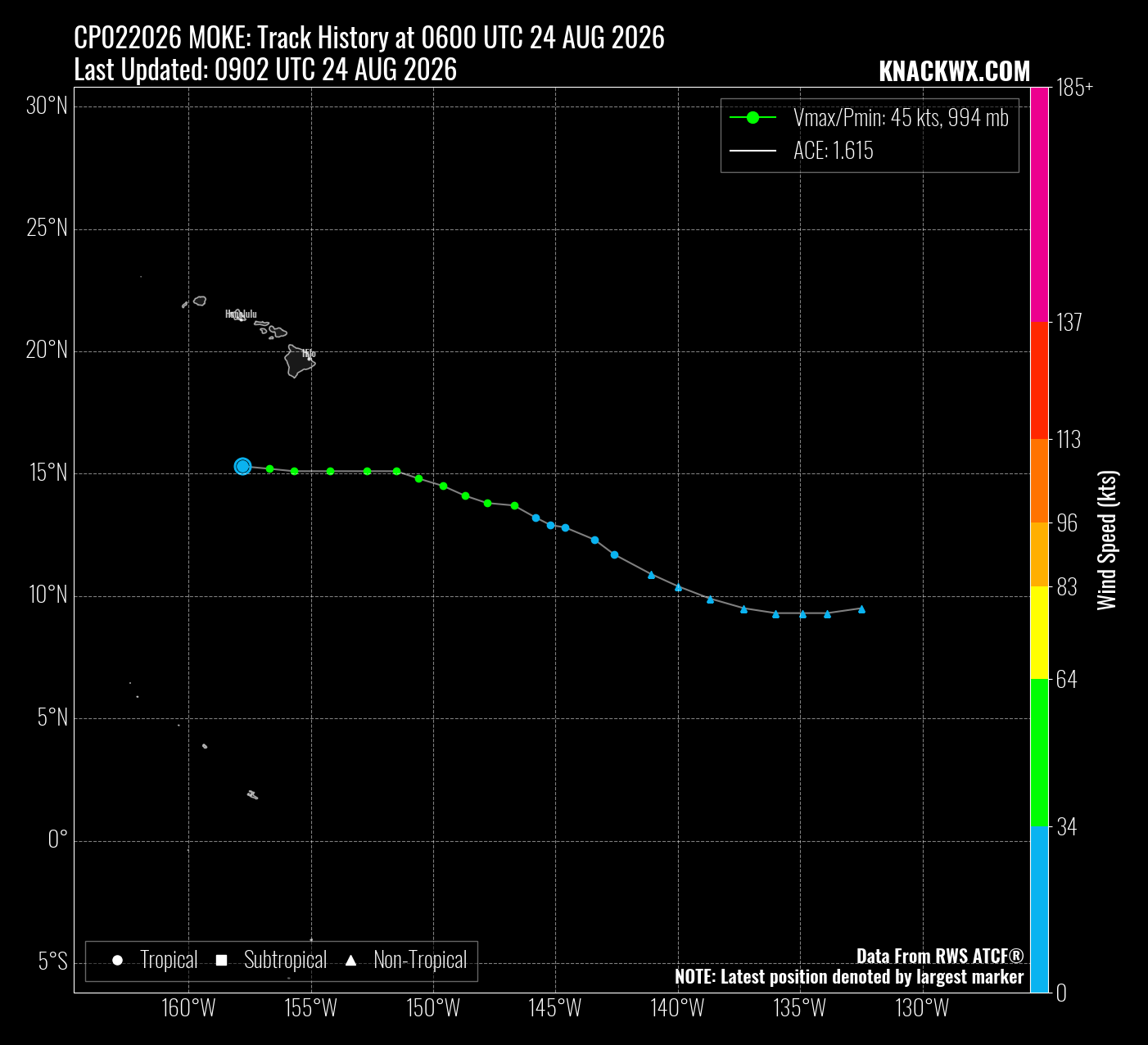
Task: Click the "Tropical" legend label
Action: [x=169, y=960]
